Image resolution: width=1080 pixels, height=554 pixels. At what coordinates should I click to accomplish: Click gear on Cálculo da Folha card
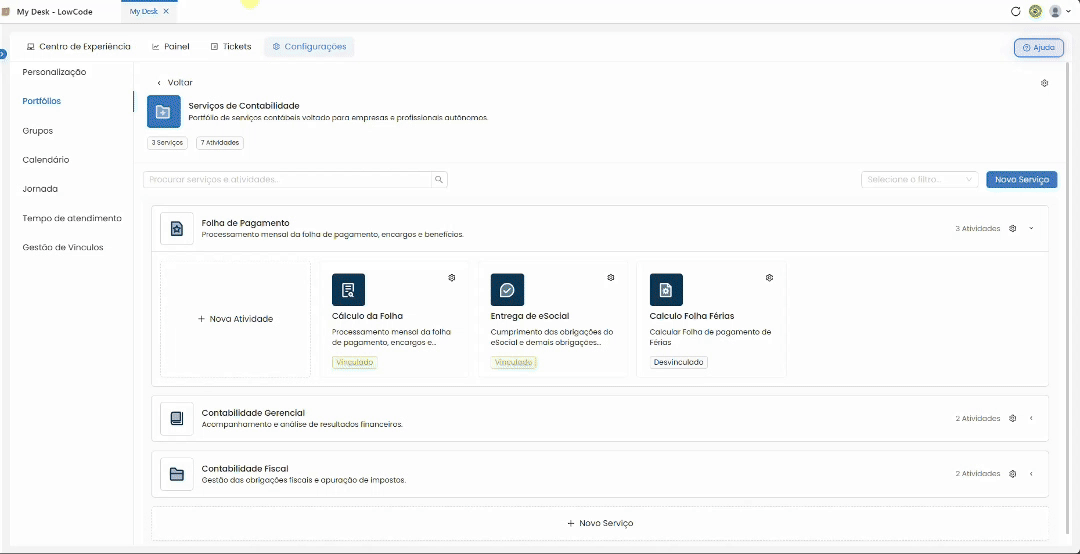coord(452,278)
